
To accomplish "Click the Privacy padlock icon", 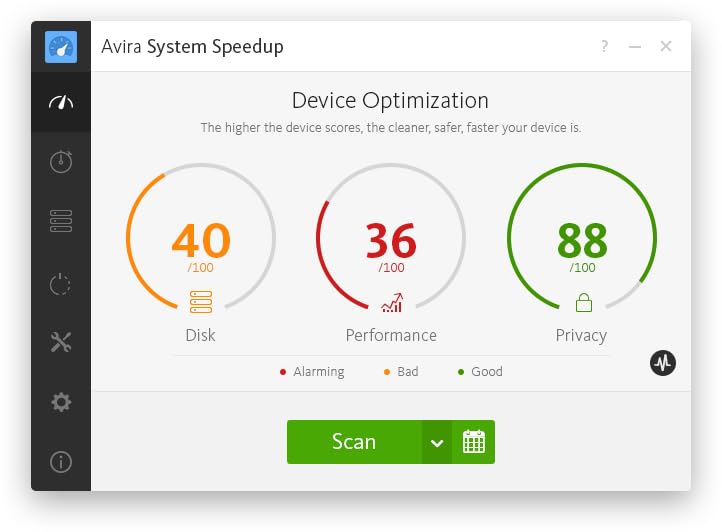I will point(582,301).
